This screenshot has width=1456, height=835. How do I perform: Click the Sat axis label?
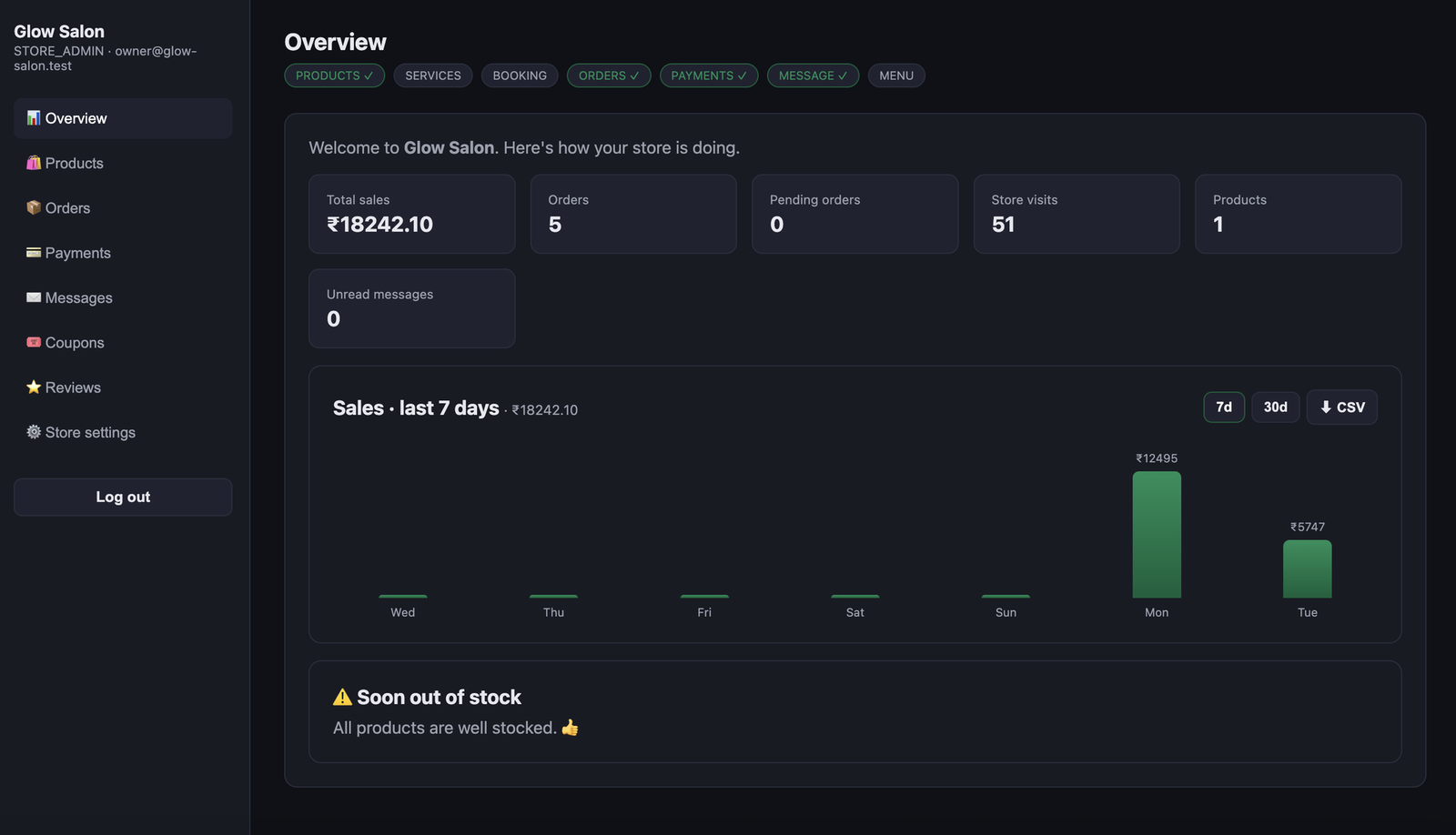tap(855, 612)
